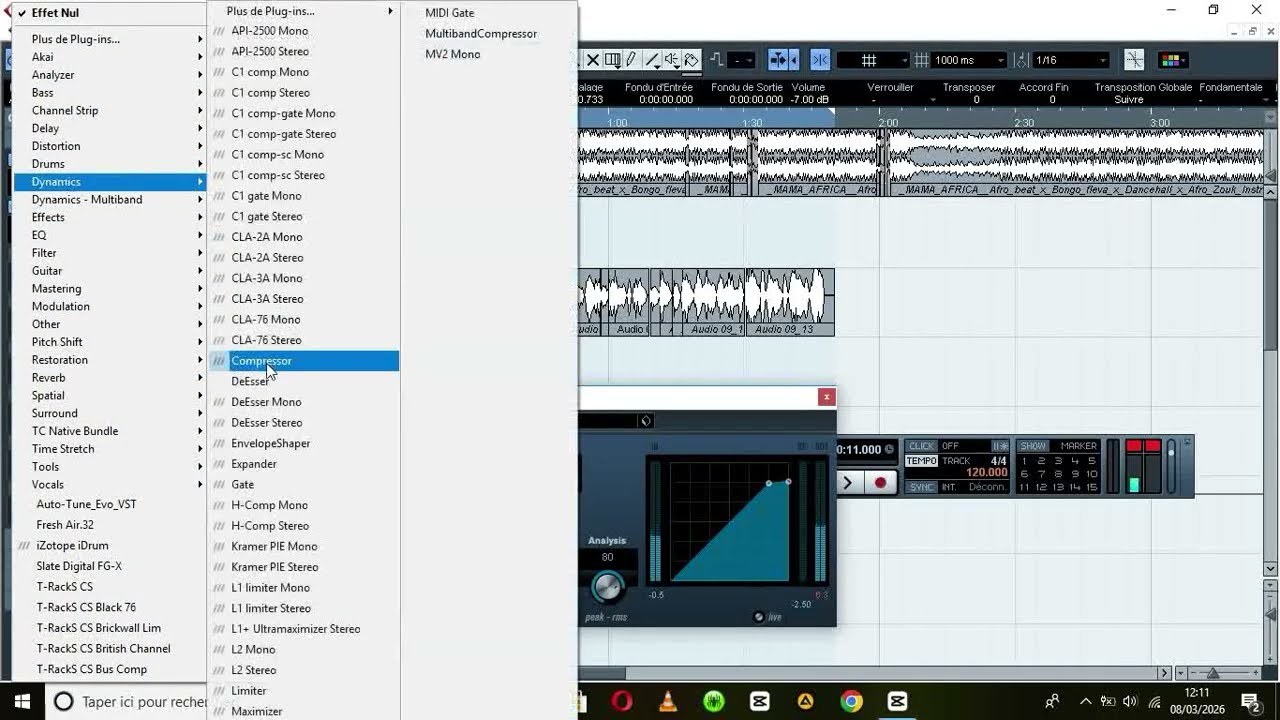Adjust the Analysis peak-rms knob
This screenshot has height=720, width=1280.
coord(607,586)
